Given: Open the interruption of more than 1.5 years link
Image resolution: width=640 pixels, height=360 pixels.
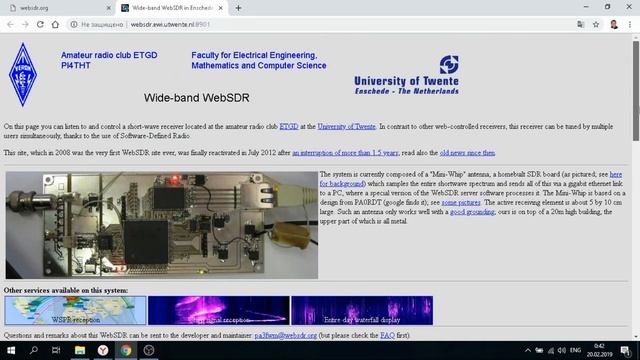Looking at the screenshot, I should (x=345, y=153).
